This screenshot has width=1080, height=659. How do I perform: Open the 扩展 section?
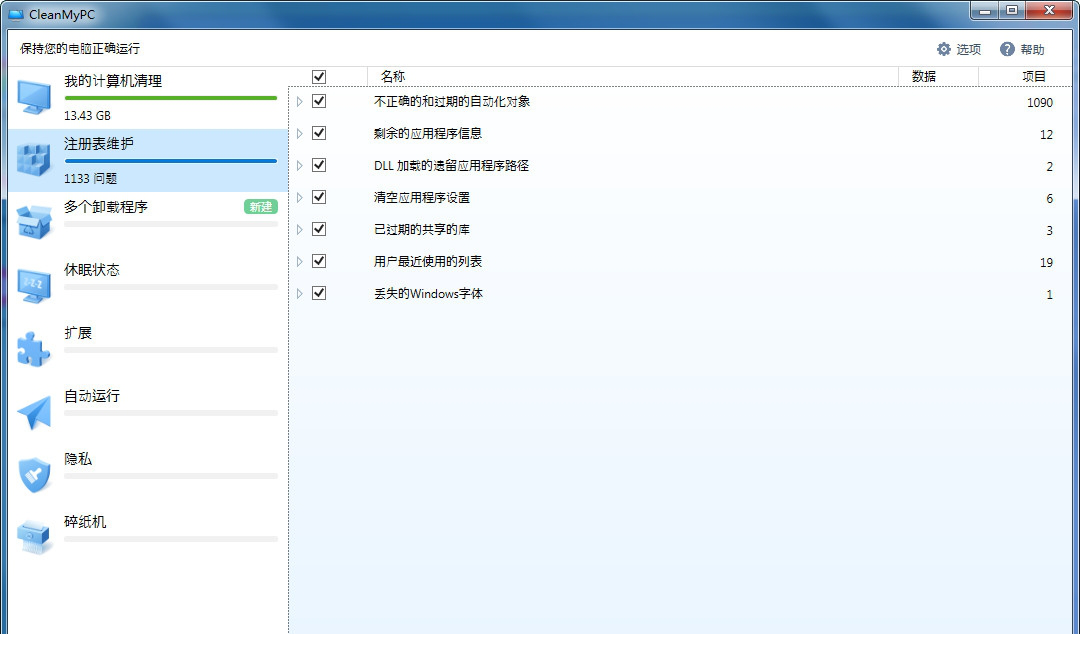(148, 349)
